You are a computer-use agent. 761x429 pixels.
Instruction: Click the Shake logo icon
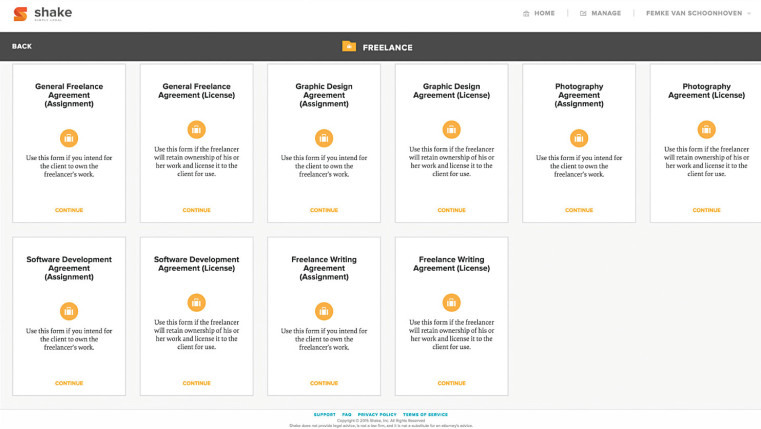coord(20,14)
